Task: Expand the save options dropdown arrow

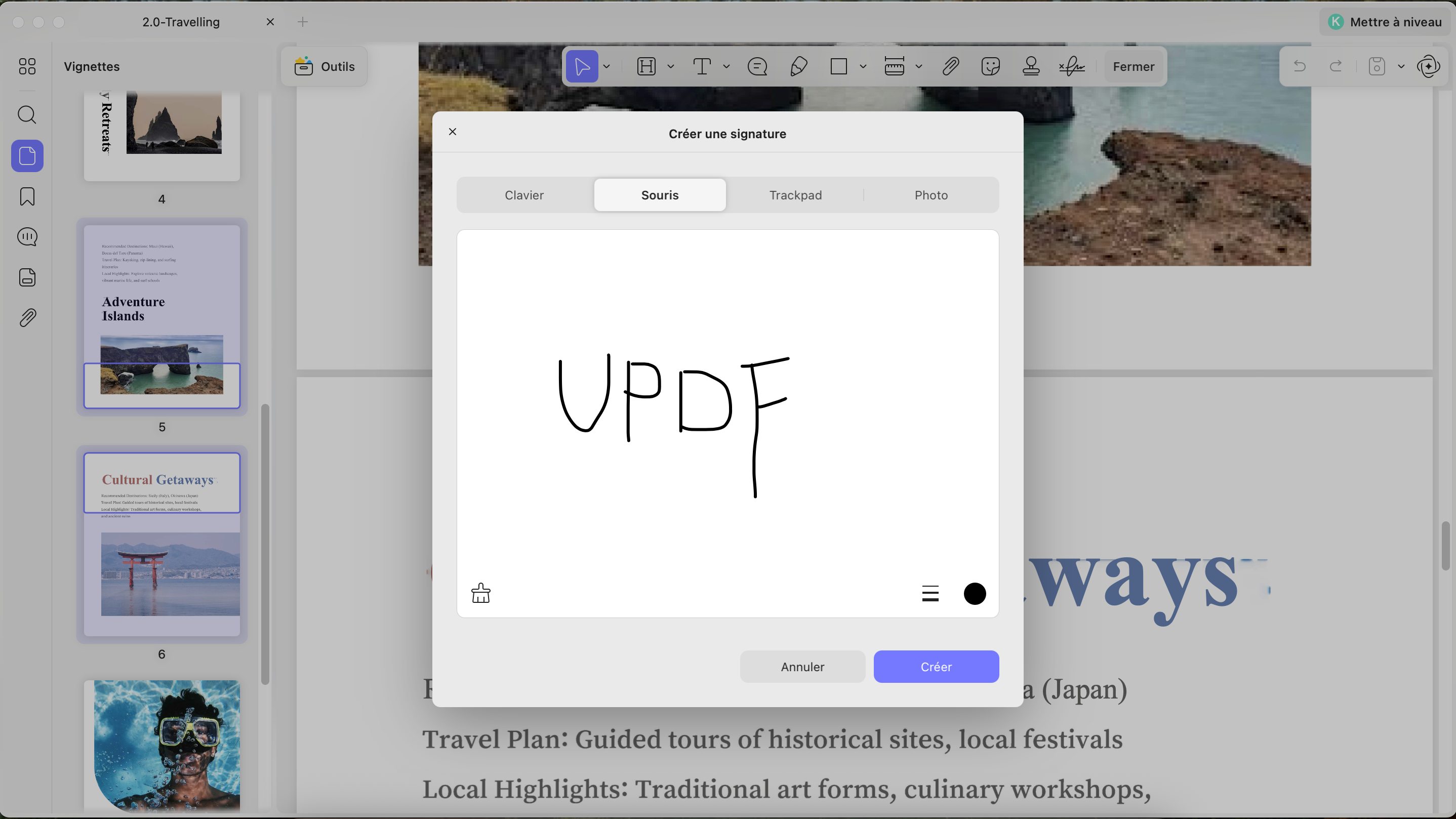Action: click(1401, 66)
